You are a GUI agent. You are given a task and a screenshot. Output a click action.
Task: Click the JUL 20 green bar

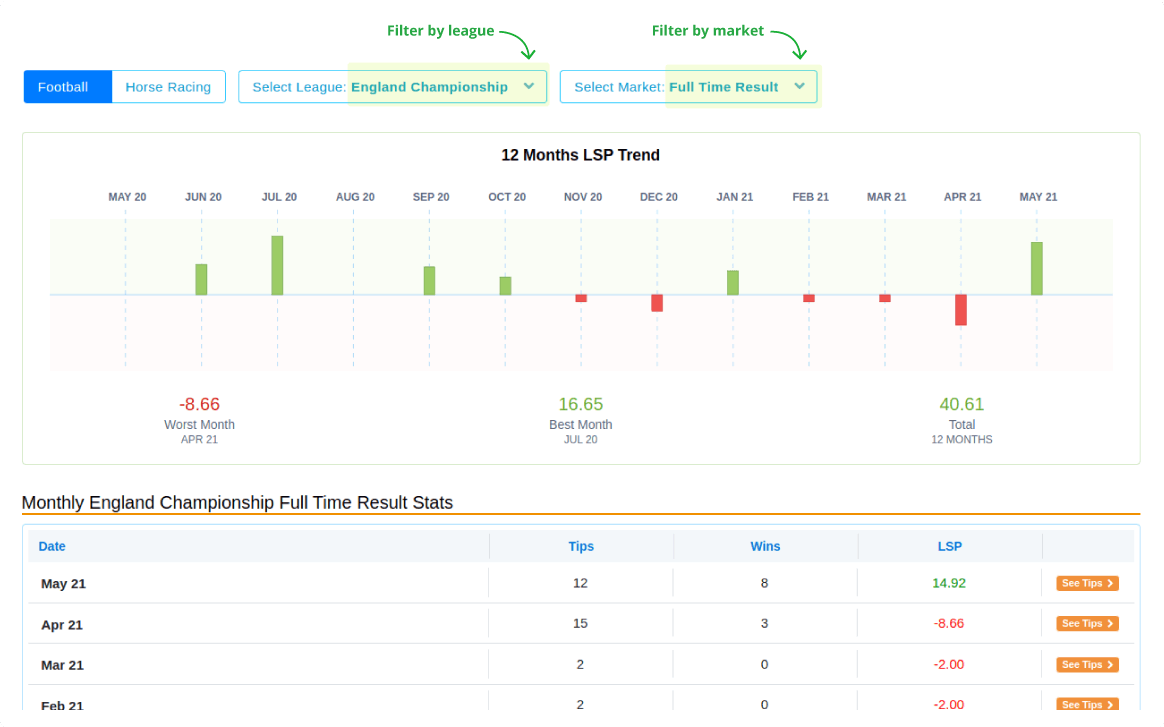[277, 265]
